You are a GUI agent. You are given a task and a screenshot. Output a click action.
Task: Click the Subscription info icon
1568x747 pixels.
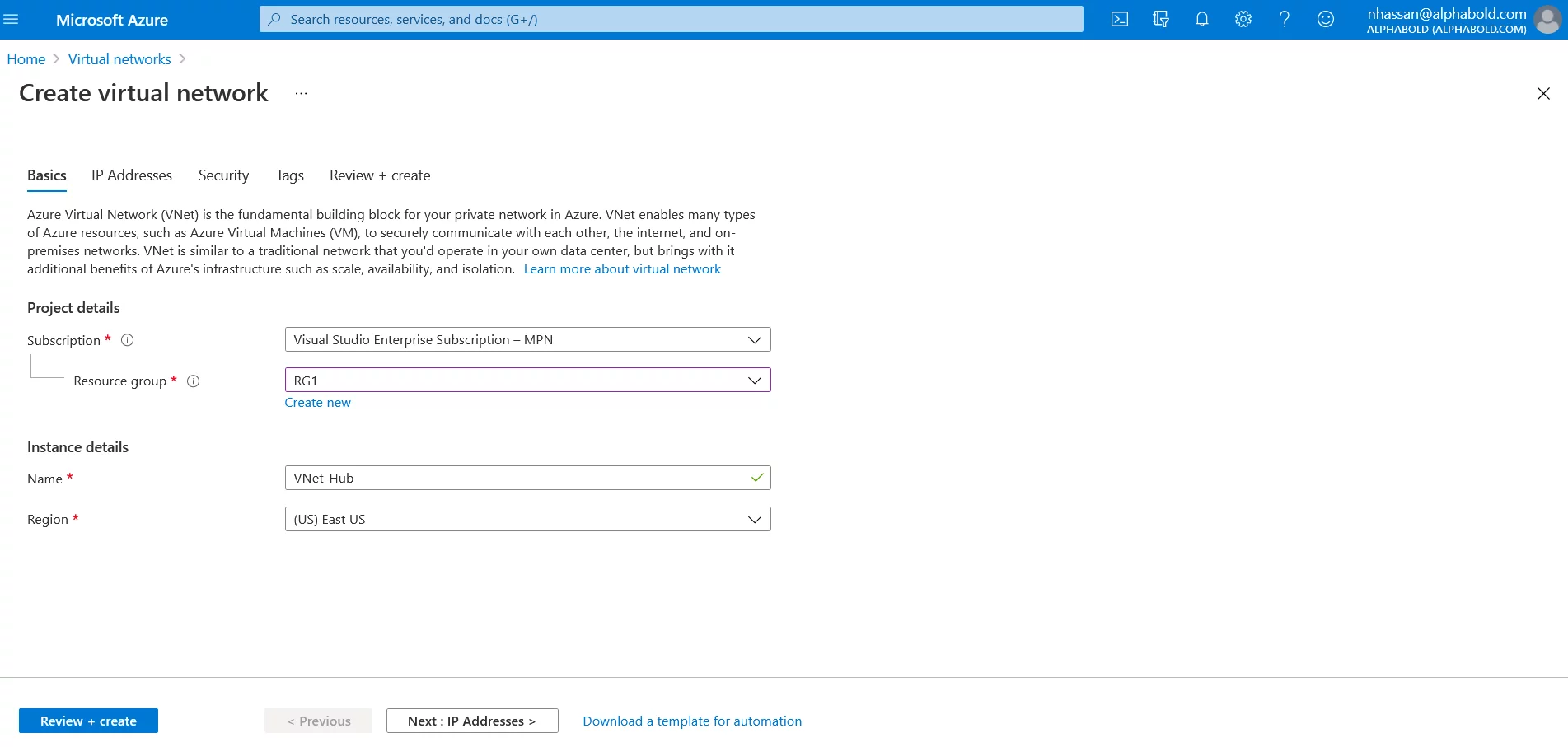[x=127, y=340]
